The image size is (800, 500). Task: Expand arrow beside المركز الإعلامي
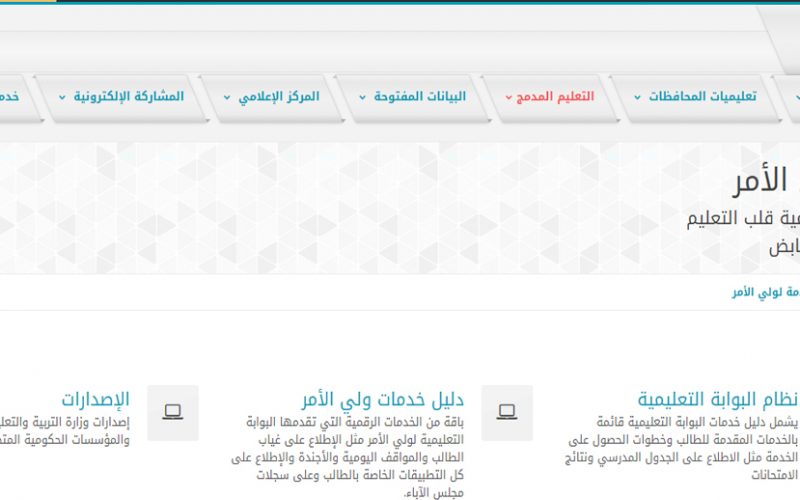tap(227, 97)
